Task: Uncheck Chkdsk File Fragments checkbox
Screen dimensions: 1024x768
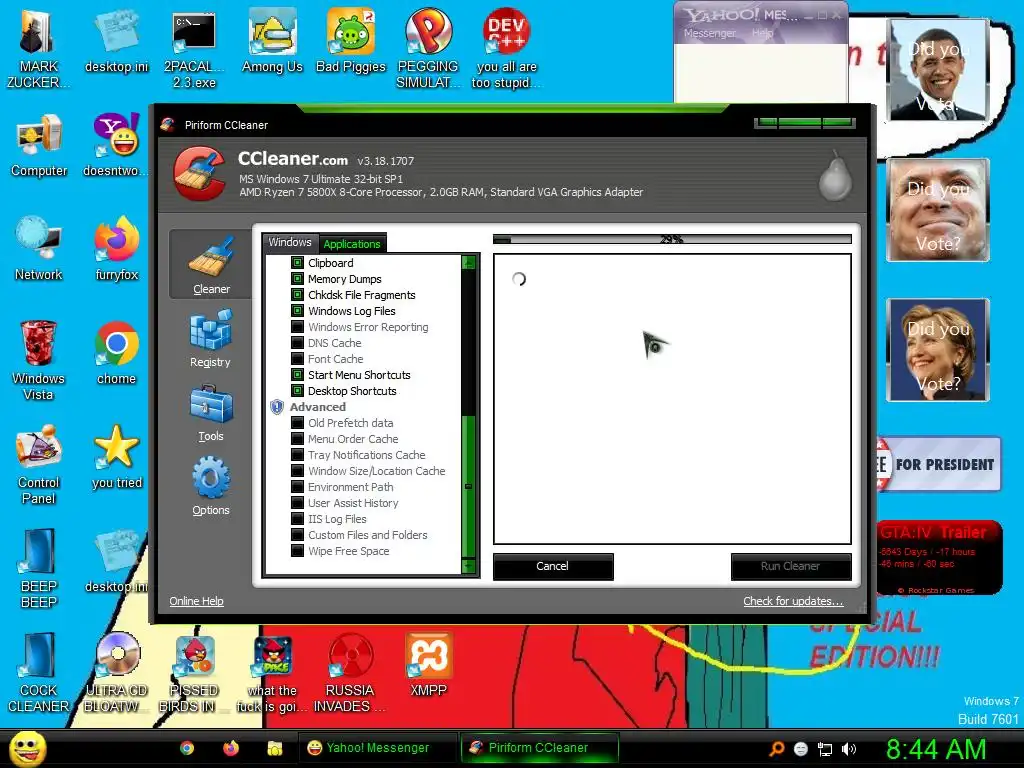Action: [297, 295]
